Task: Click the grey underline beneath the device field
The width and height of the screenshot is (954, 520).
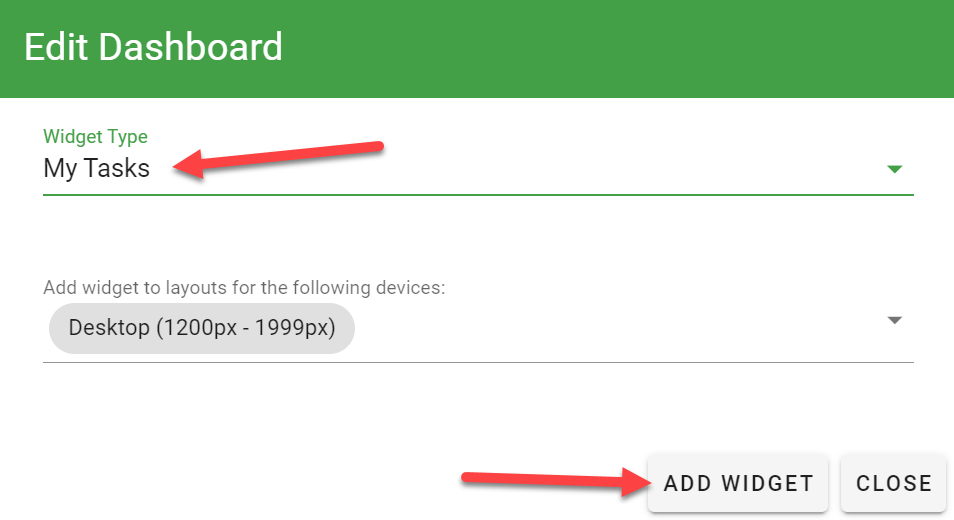Action: [x=478, y=361]
